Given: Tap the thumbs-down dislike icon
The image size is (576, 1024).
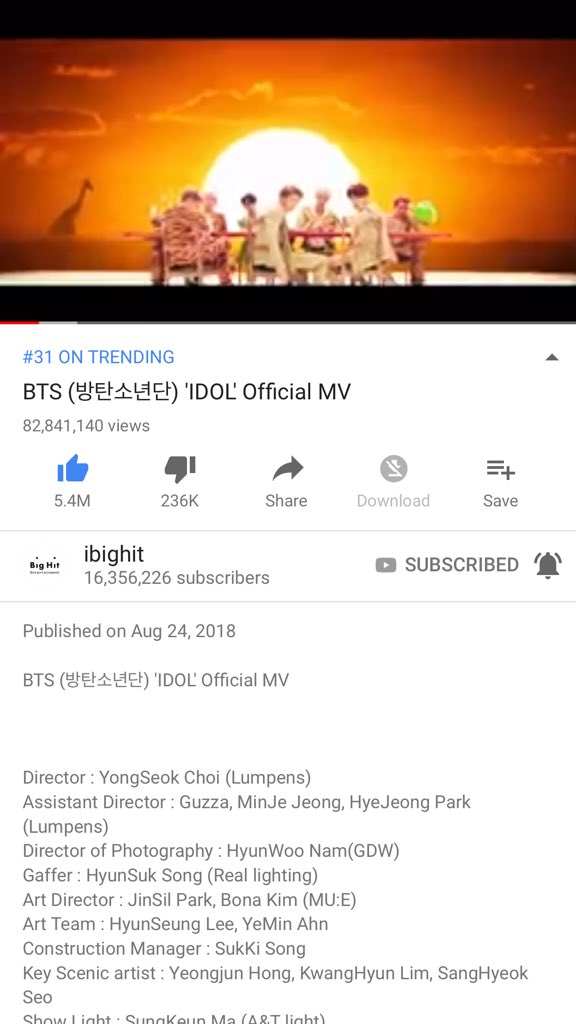Looking at the screenshot, I should coord(180,469).
